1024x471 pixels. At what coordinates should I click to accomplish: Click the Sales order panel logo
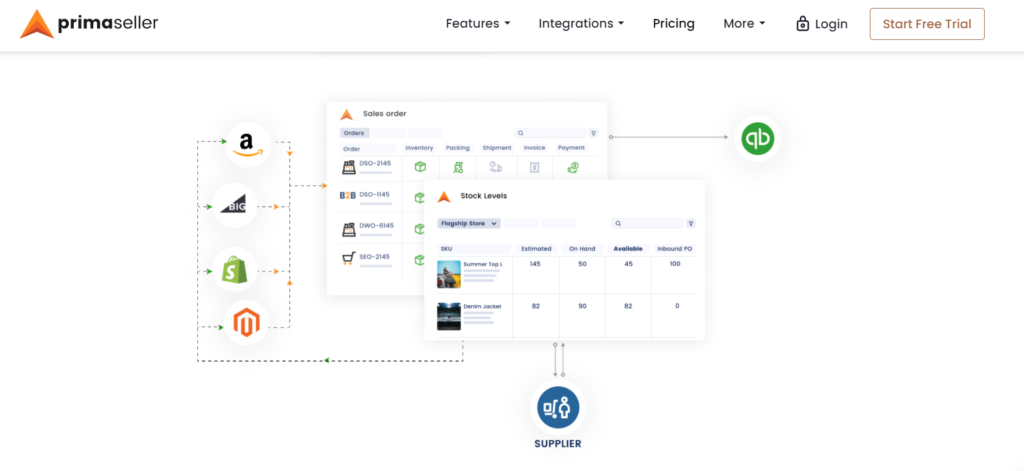coord(346,114)
